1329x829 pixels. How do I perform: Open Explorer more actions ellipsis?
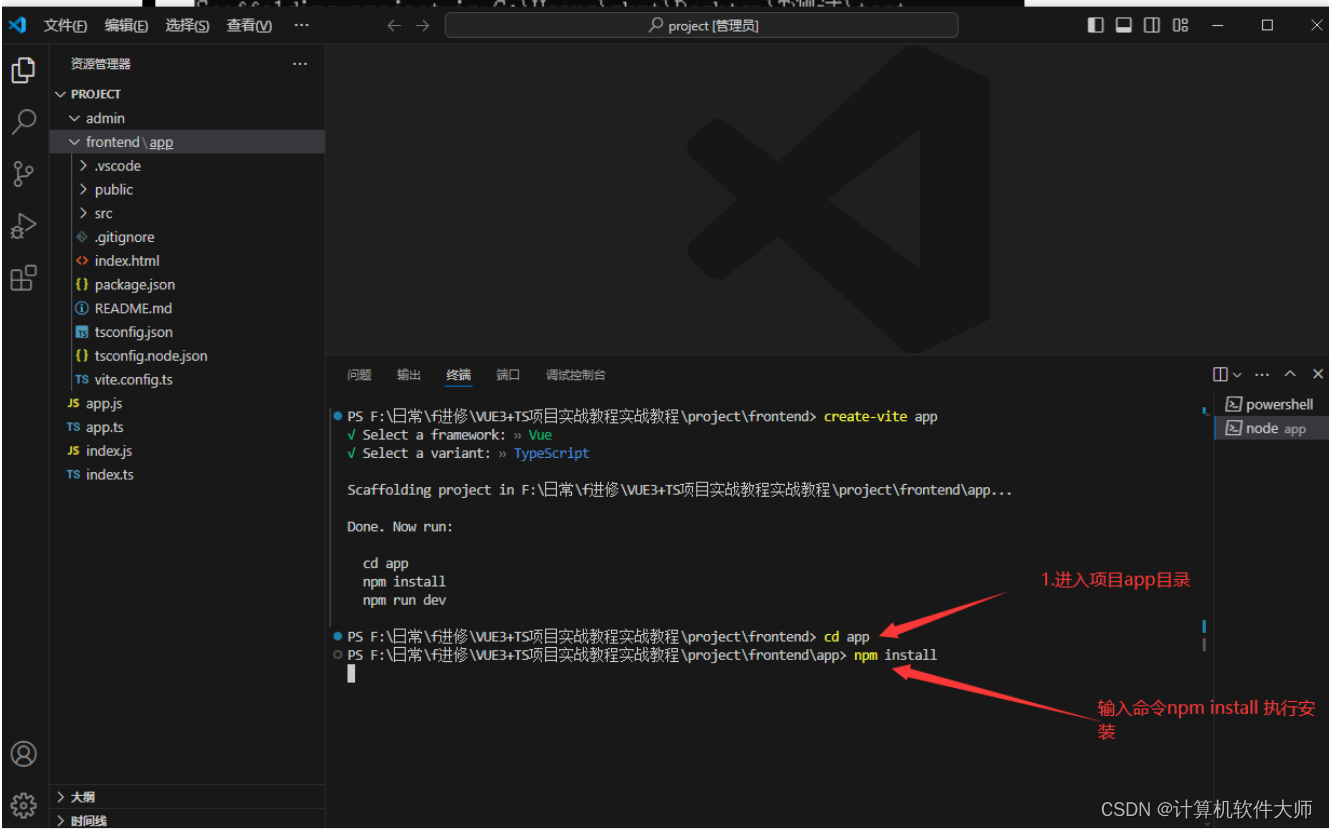(x=300, y=64)
